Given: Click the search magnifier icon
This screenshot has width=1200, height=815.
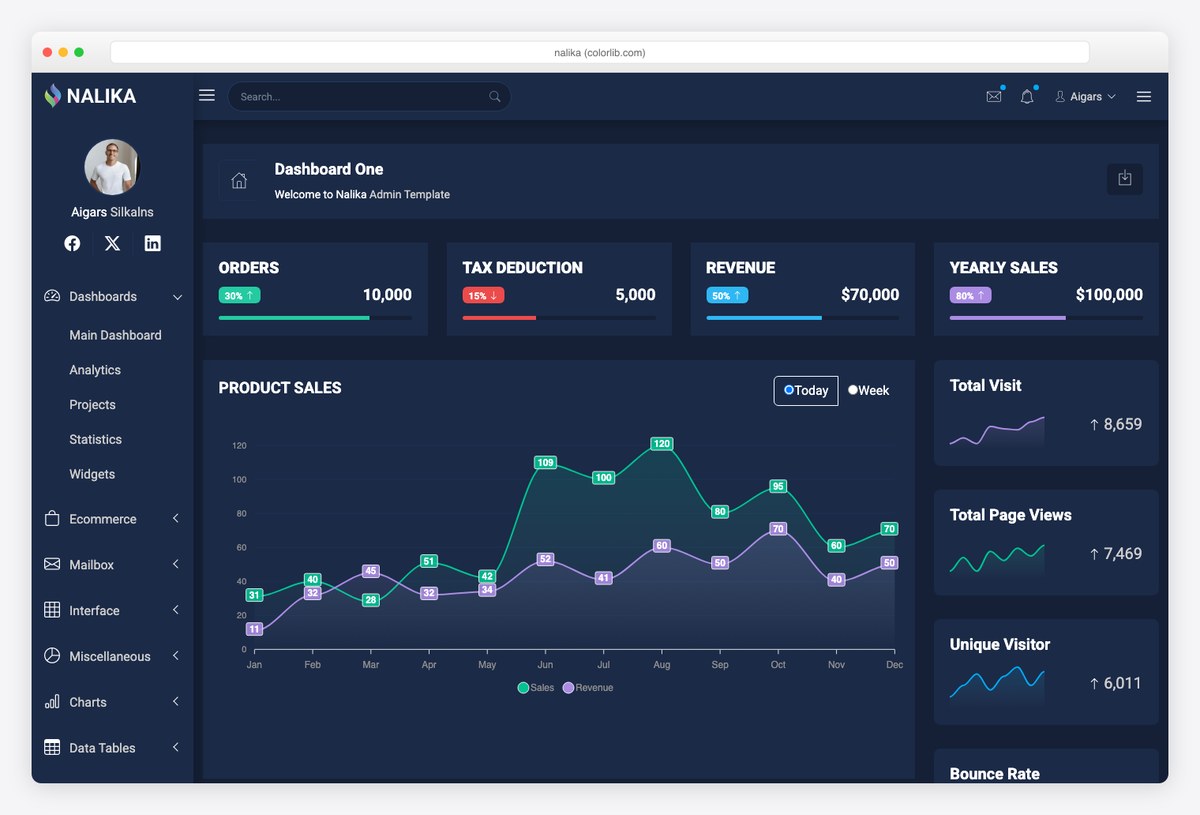Looking at the screenshot, I should [x=495, y=96].
